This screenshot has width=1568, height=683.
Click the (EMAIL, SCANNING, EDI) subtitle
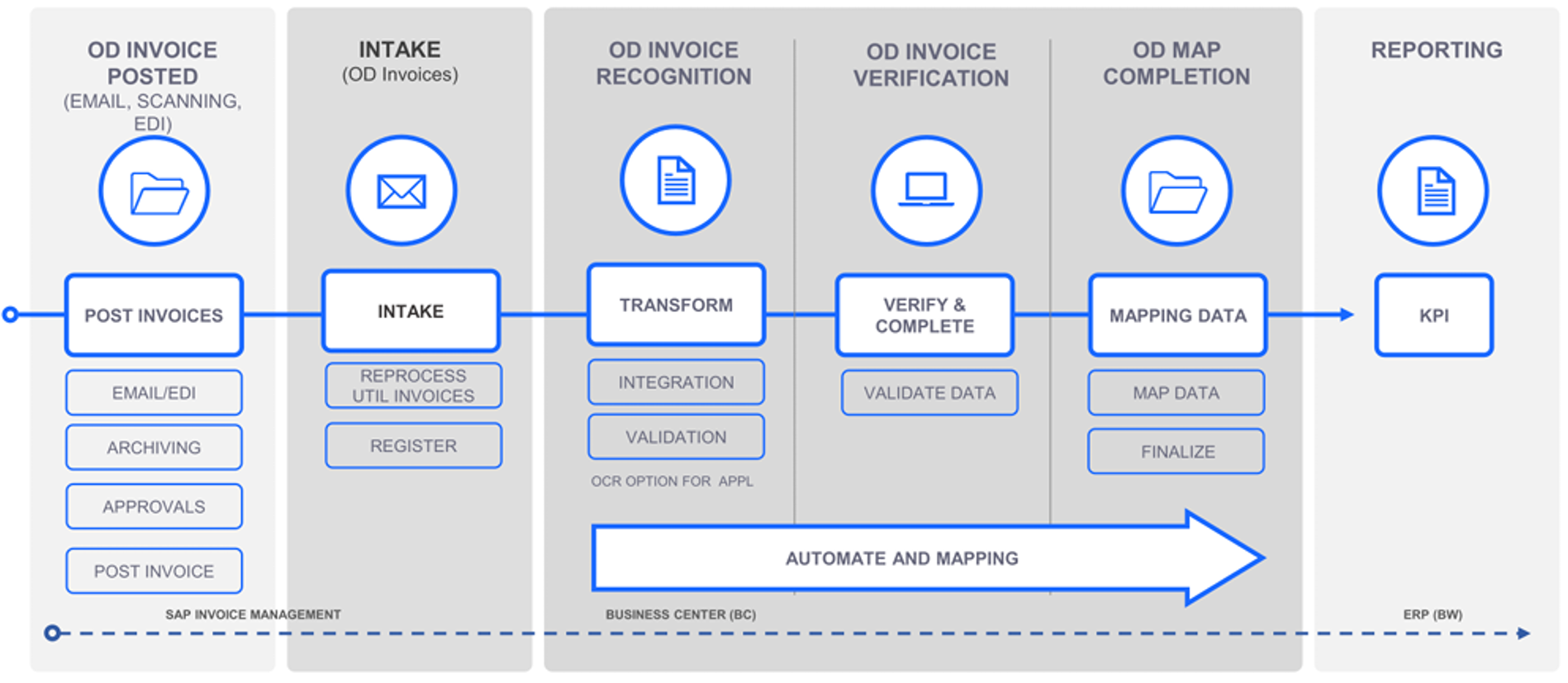(153, 112)
